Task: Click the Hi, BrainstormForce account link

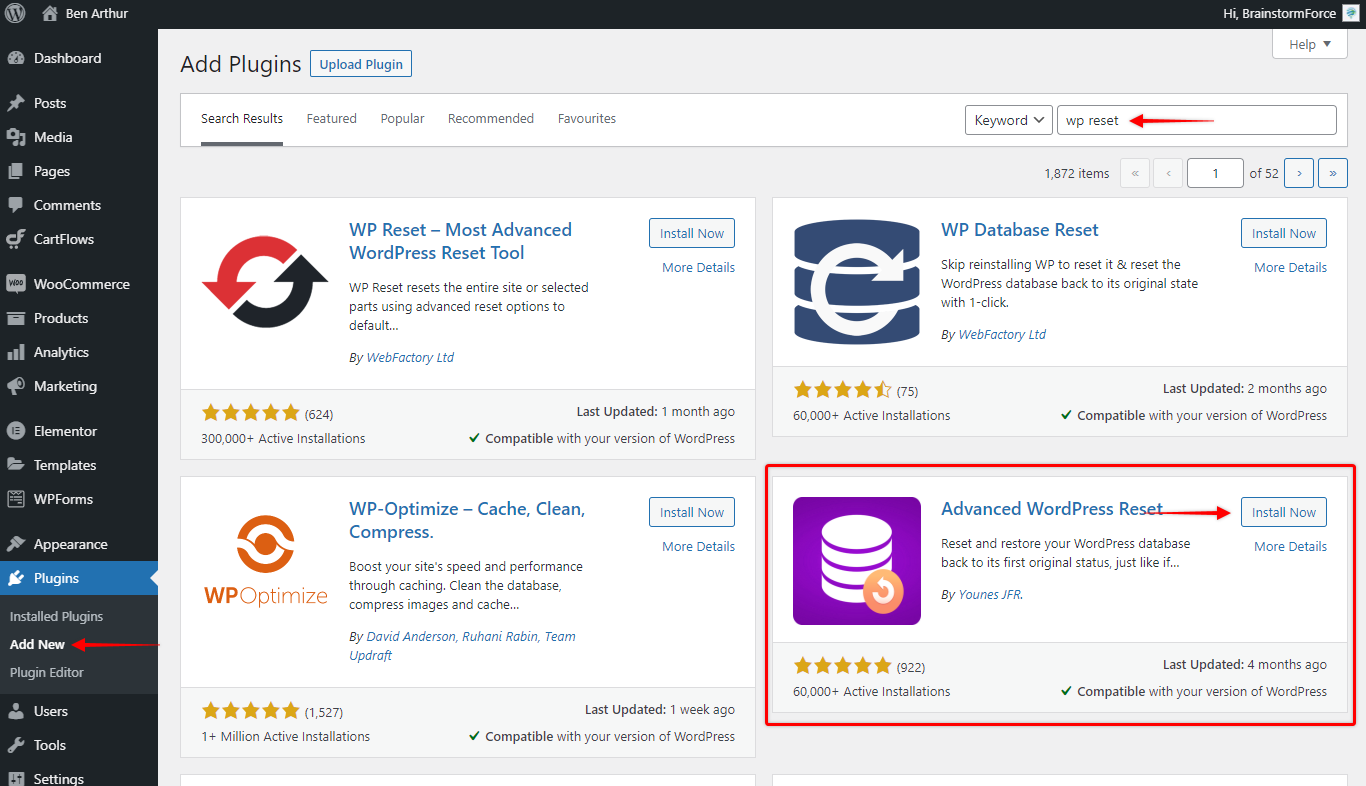Action: [1280, 14]
